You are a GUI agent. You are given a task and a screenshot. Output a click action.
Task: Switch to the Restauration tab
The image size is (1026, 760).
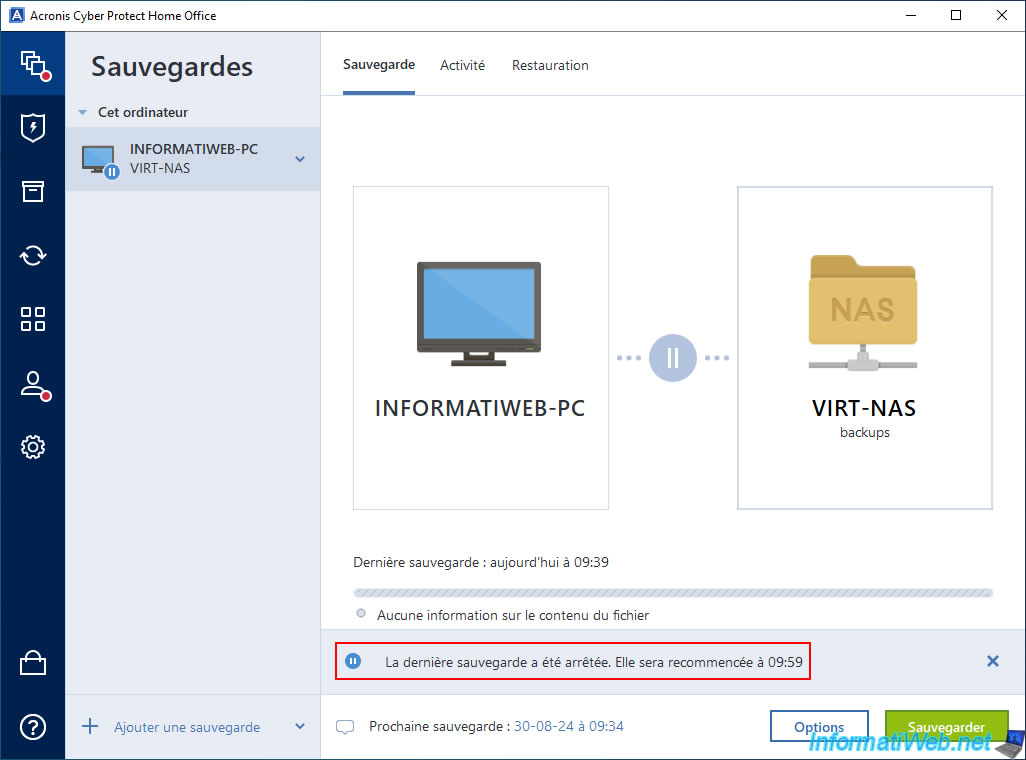pyautogui.click(x=550, y=65)
